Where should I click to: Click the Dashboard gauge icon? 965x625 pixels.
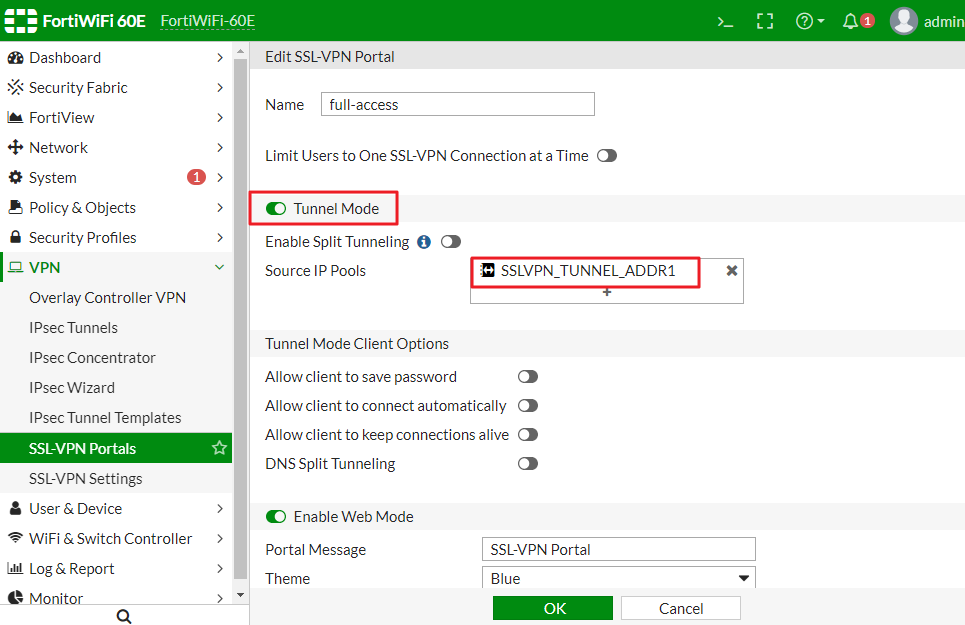15,58
